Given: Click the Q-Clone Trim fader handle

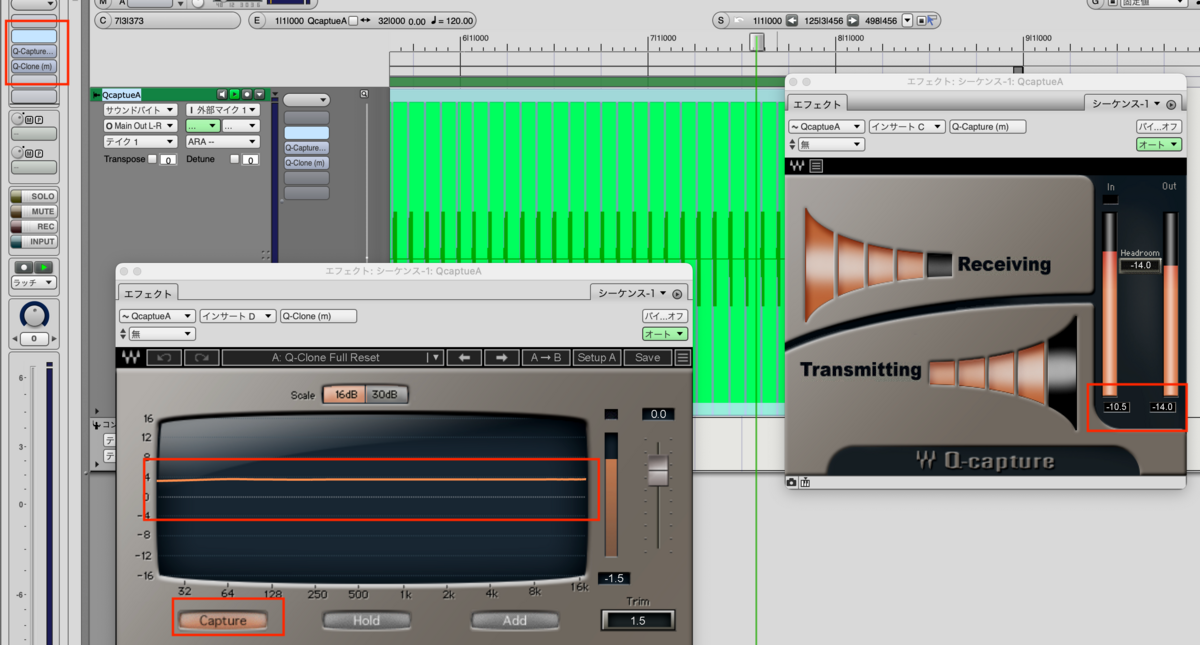Looking at the screenshot, I should coord(657,470).
